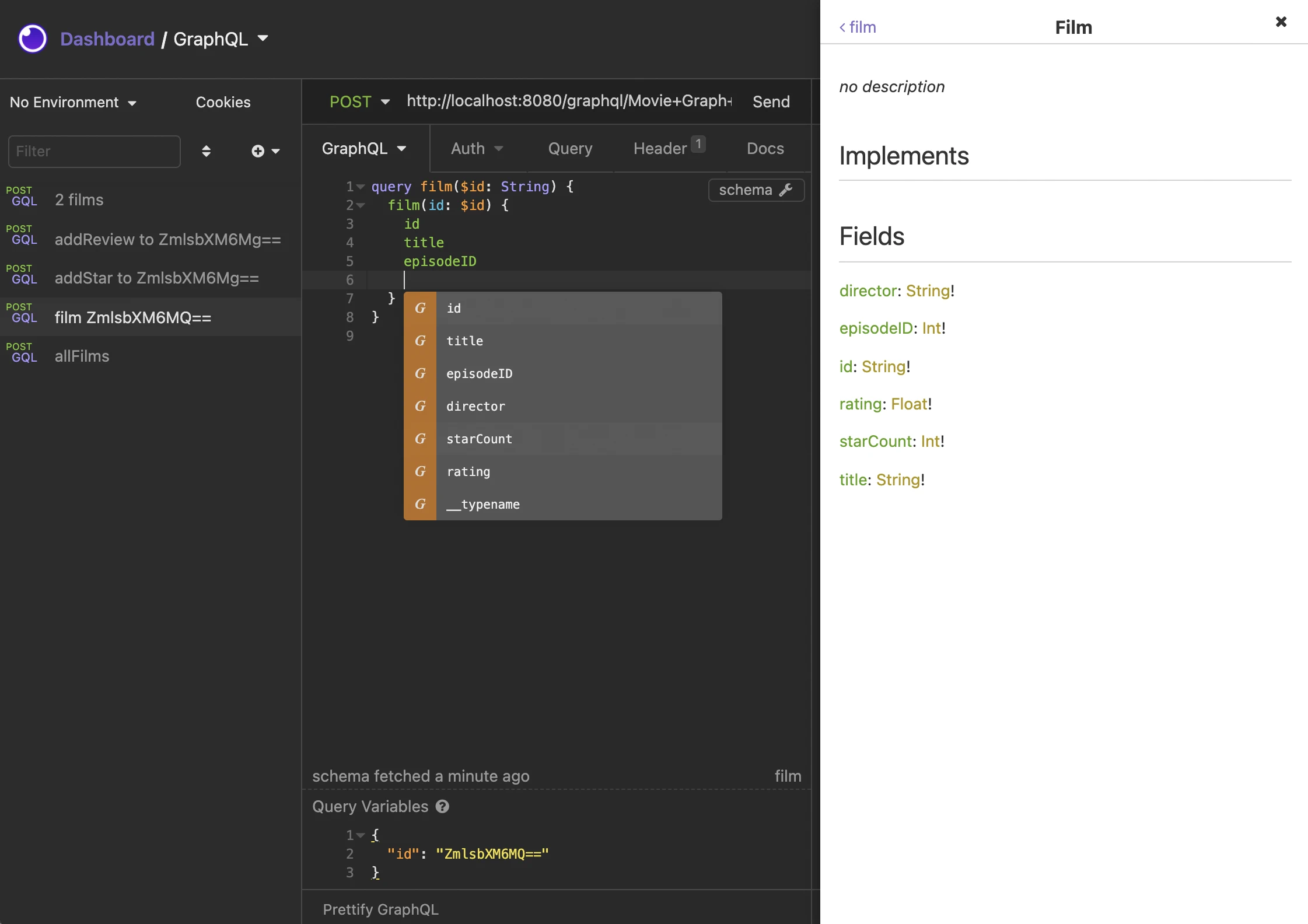The height and width of the screenshot is (924, 1308).
Task: Expand the GraphQL body type dropdown
Action: [x=363, y=149]
